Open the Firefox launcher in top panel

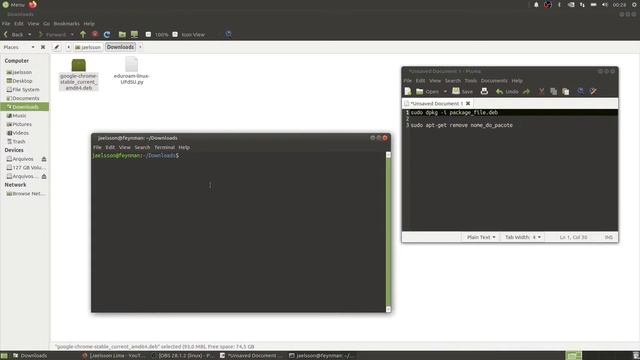[x=33, y=4]
